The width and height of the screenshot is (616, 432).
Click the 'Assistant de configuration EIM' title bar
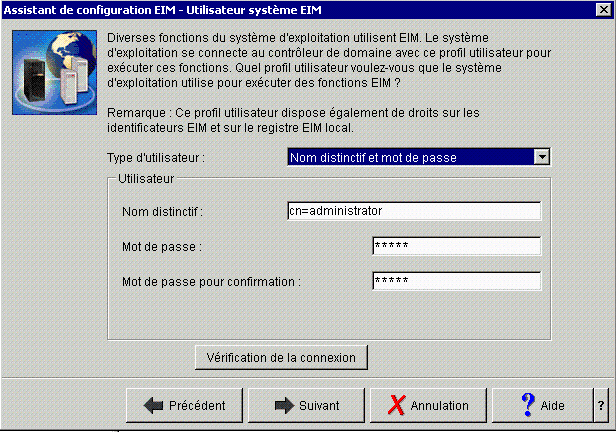click(x=162, y=10)
